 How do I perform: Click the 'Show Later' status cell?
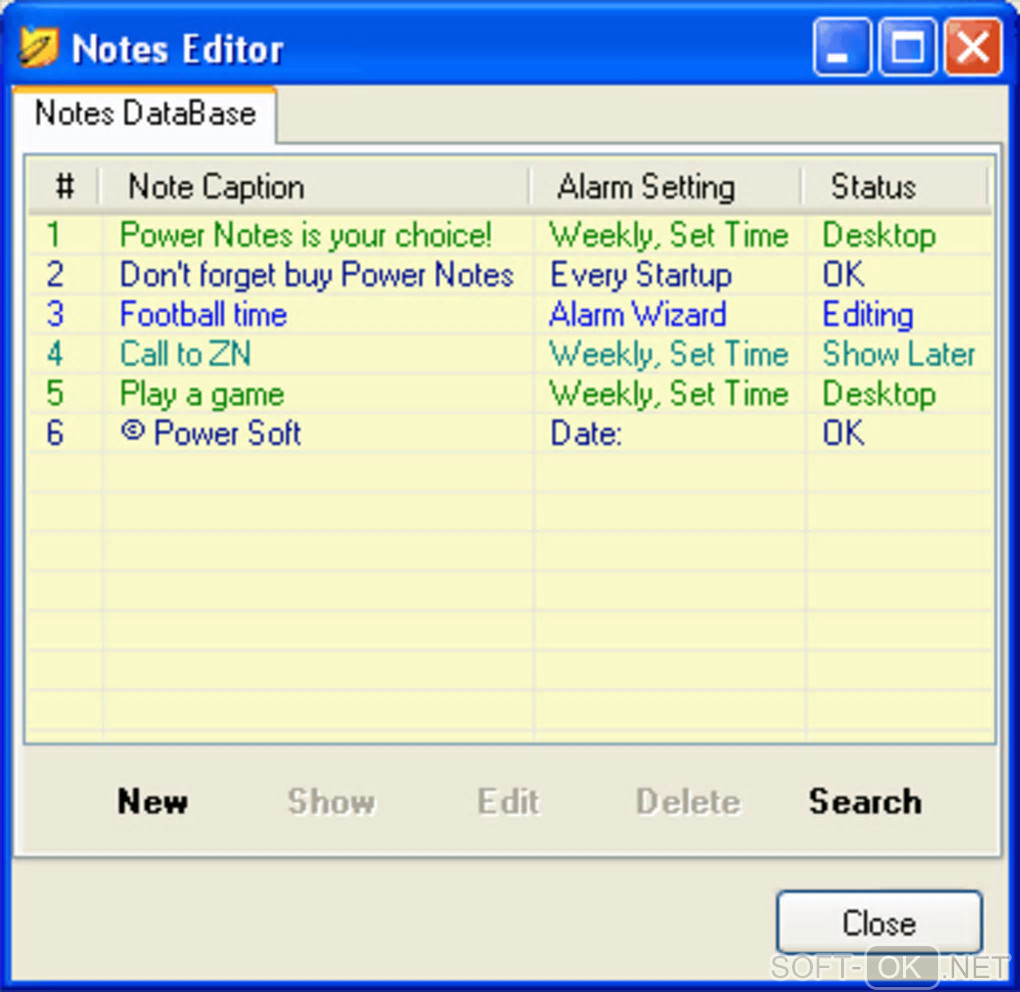[x=899, y=354]
